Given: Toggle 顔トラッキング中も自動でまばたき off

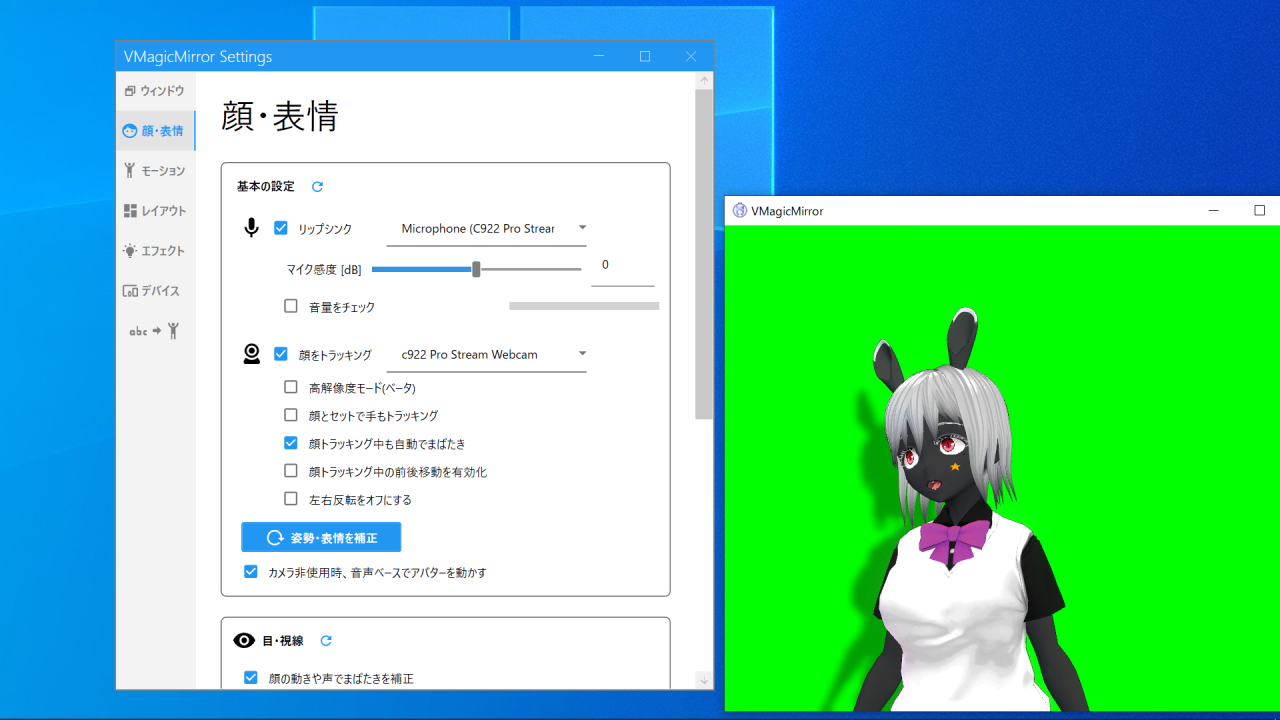Looking at the screenshot, I should coord(291,443).
